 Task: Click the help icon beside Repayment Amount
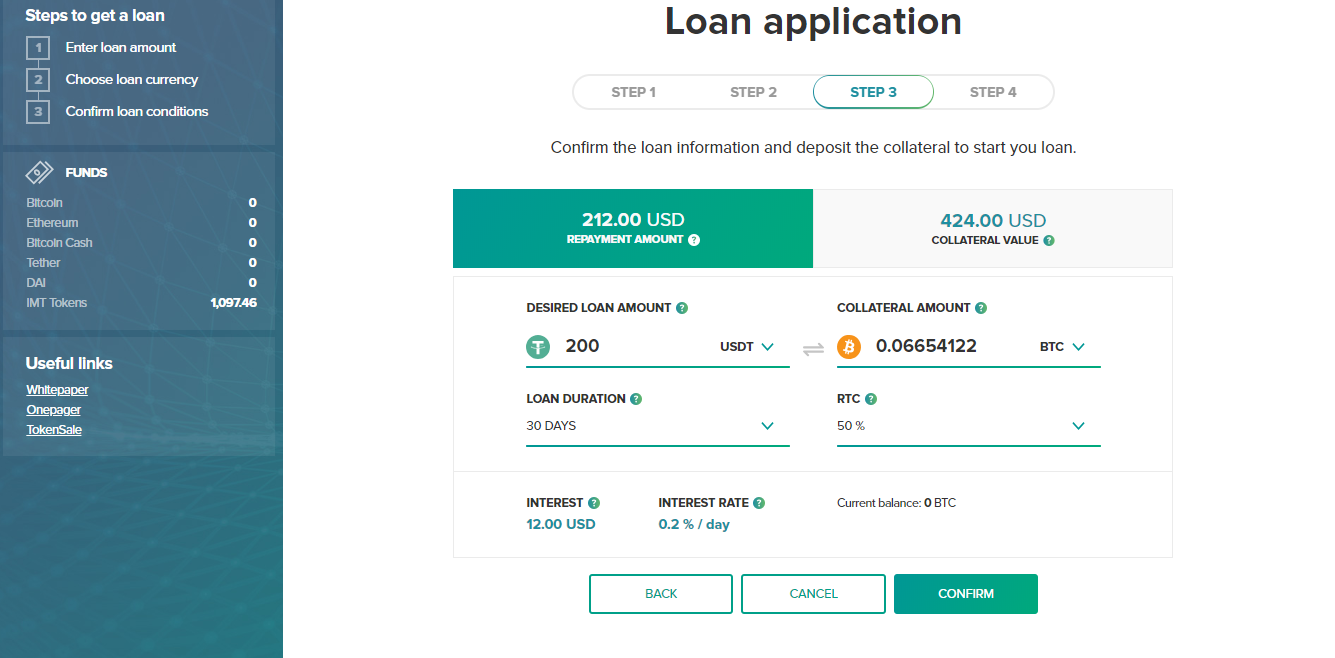pos(694,240)
